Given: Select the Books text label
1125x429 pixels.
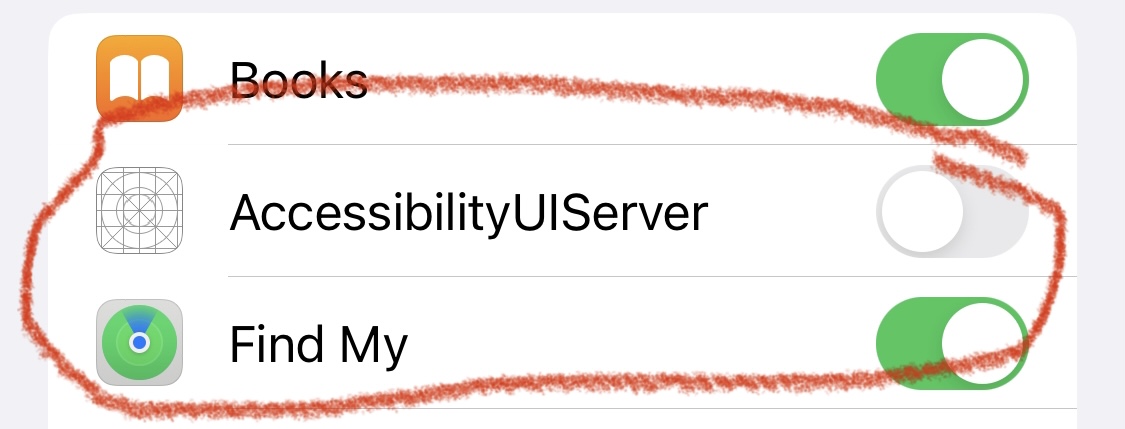Looking at the screenshot, I should click(x=298, y=79).
